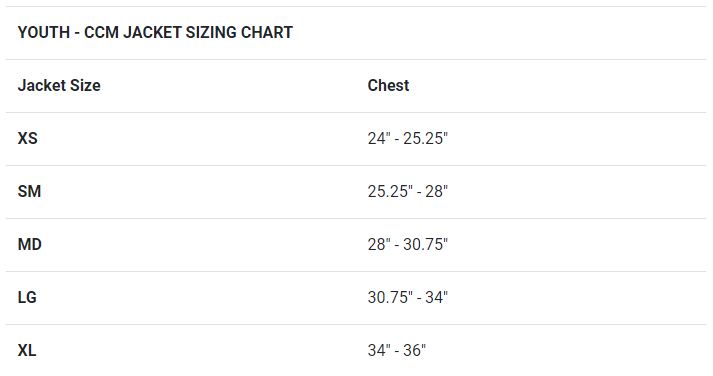The height and width of the screenshot is (376, 713).
Task: Select the Jacket Size column header
Action: tap(59, 85)
